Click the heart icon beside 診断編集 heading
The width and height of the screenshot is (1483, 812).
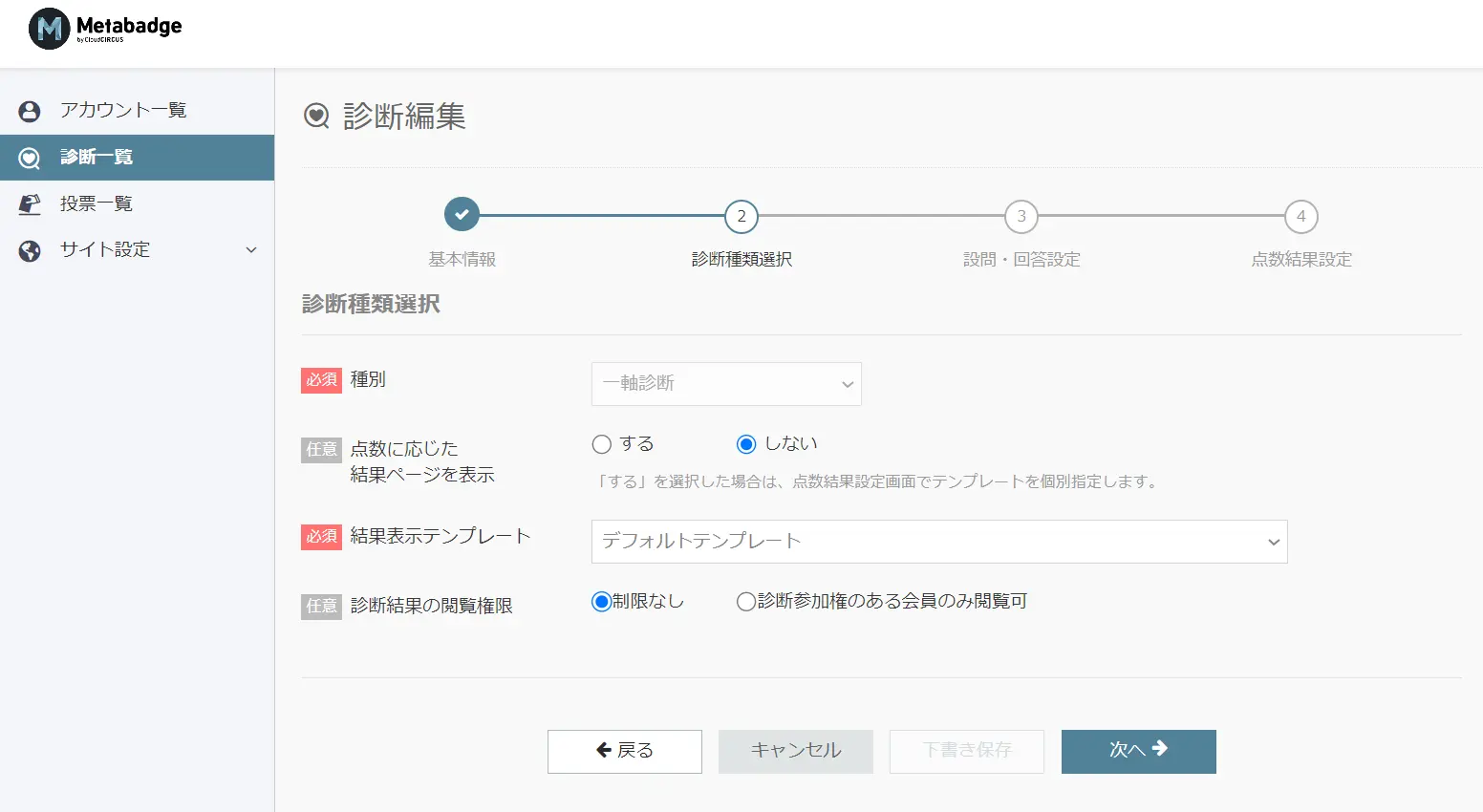(x=316, y=117)
